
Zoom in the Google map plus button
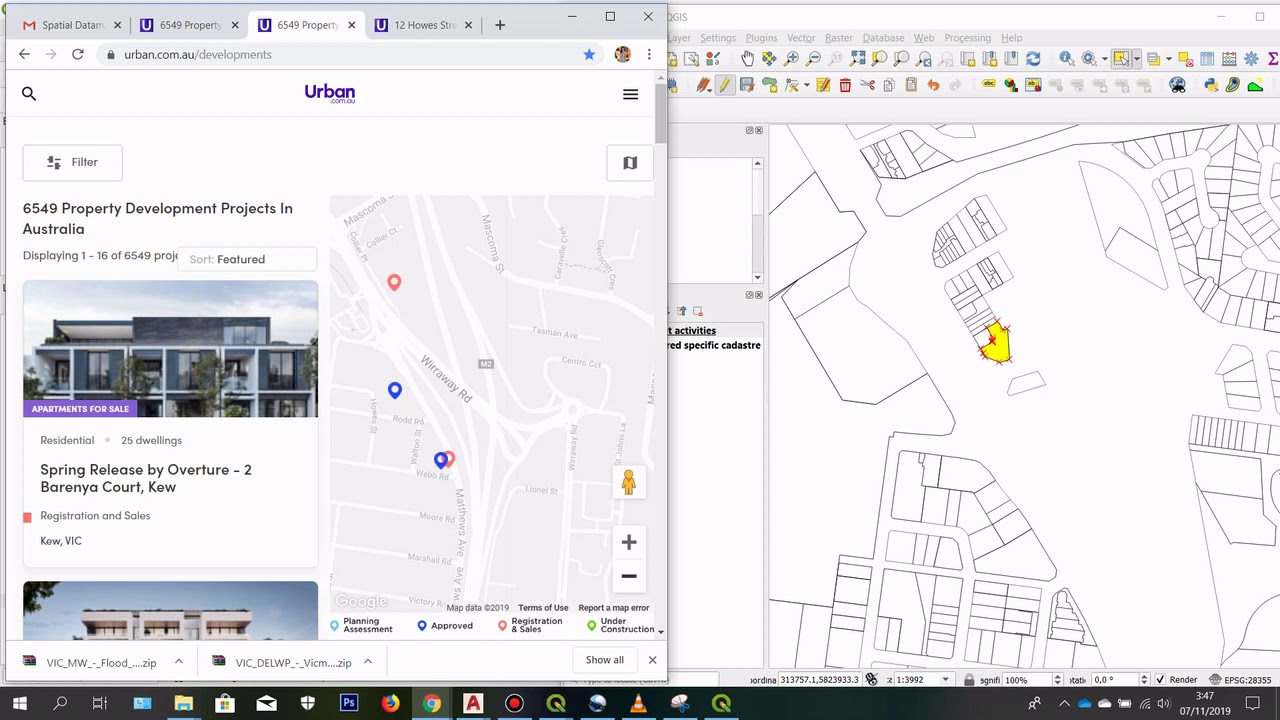click(x=629, y=542)
